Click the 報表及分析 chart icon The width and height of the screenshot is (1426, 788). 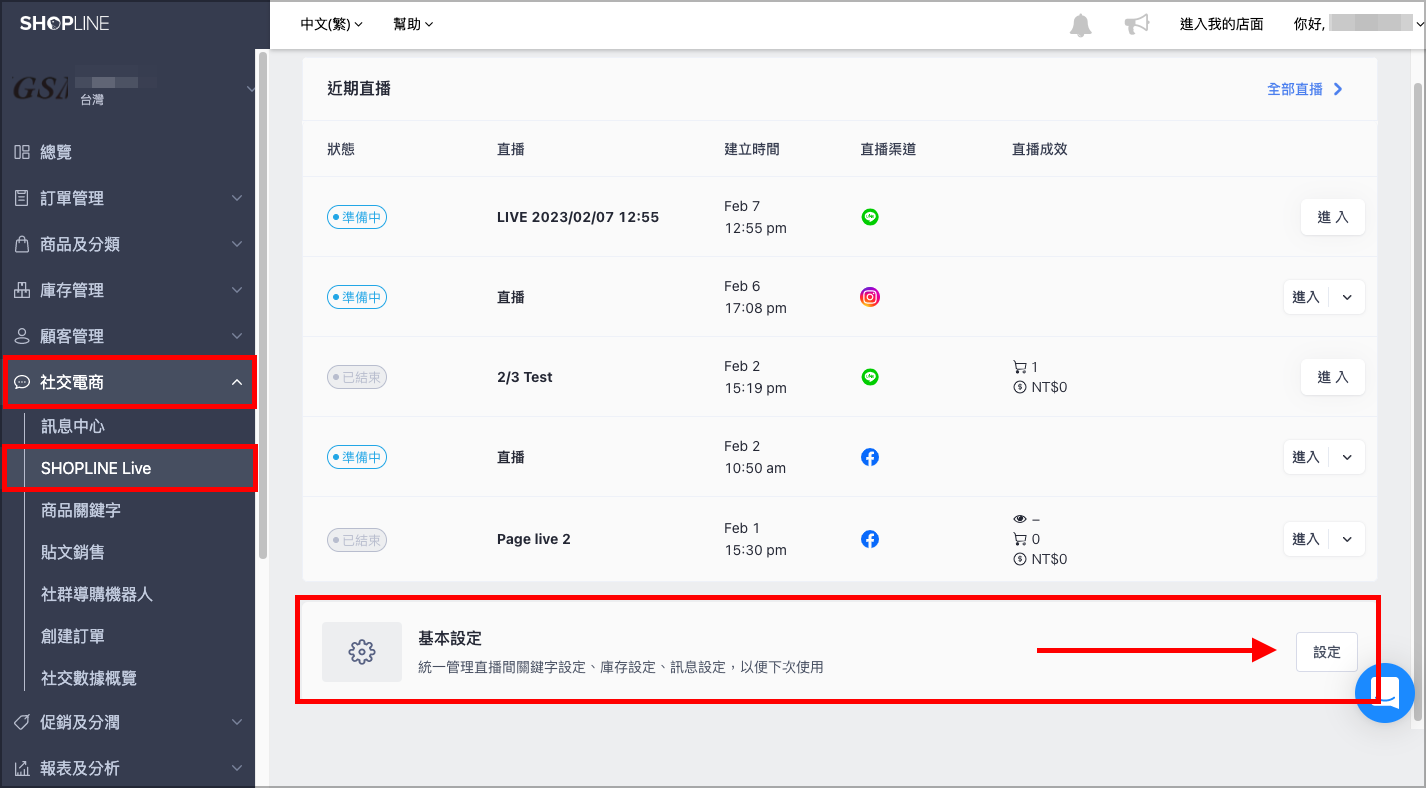(x=22, y=768)
